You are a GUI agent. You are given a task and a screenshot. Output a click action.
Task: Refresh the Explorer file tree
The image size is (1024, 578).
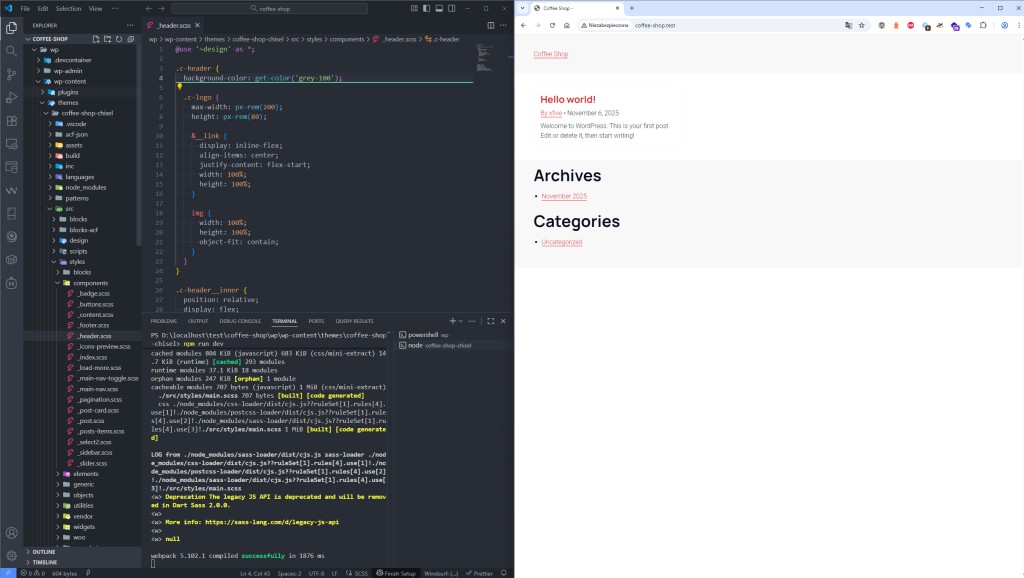pos(118,39)
